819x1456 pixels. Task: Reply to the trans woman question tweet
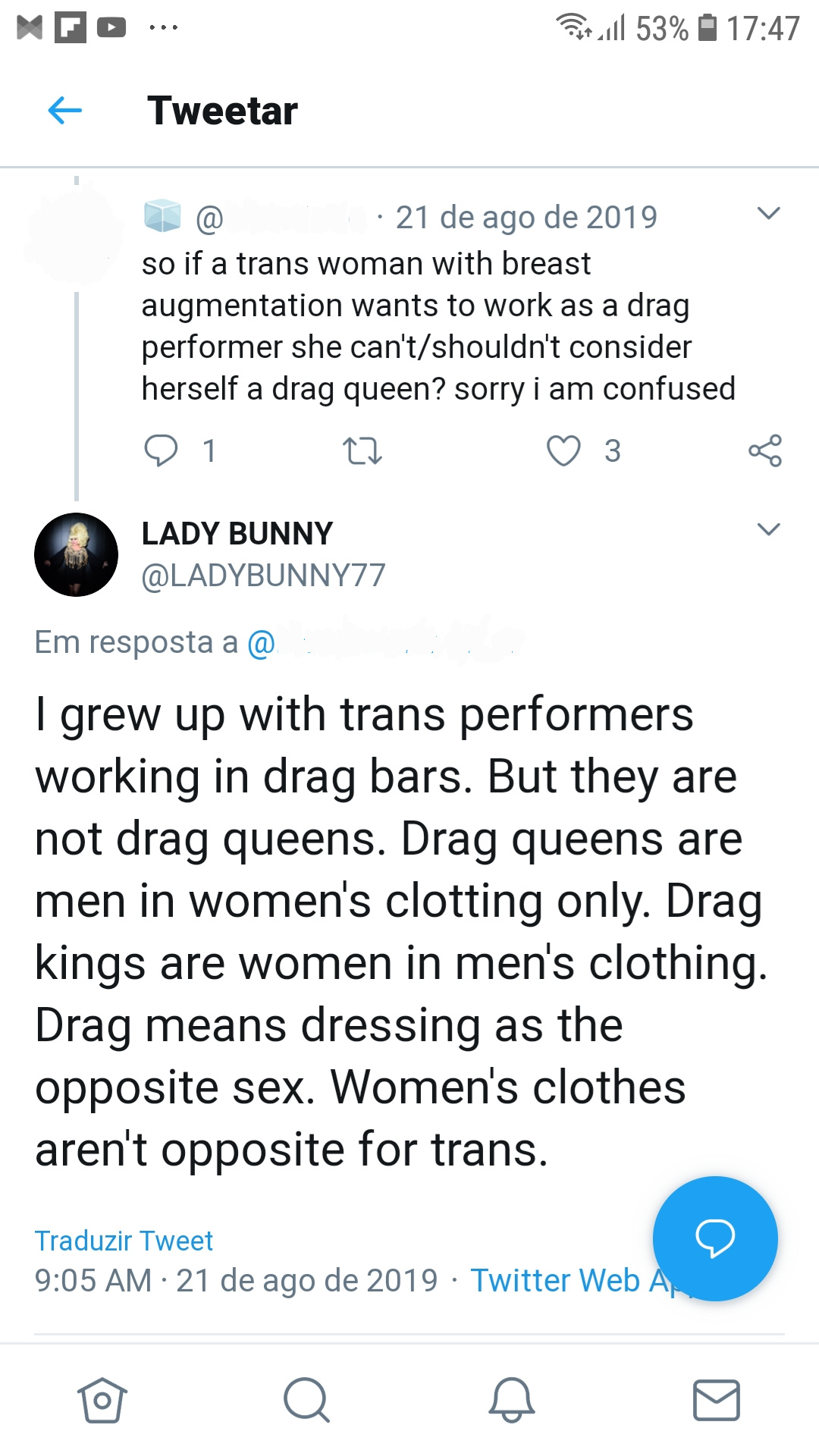pyautogui.click(x=161, y=450)
